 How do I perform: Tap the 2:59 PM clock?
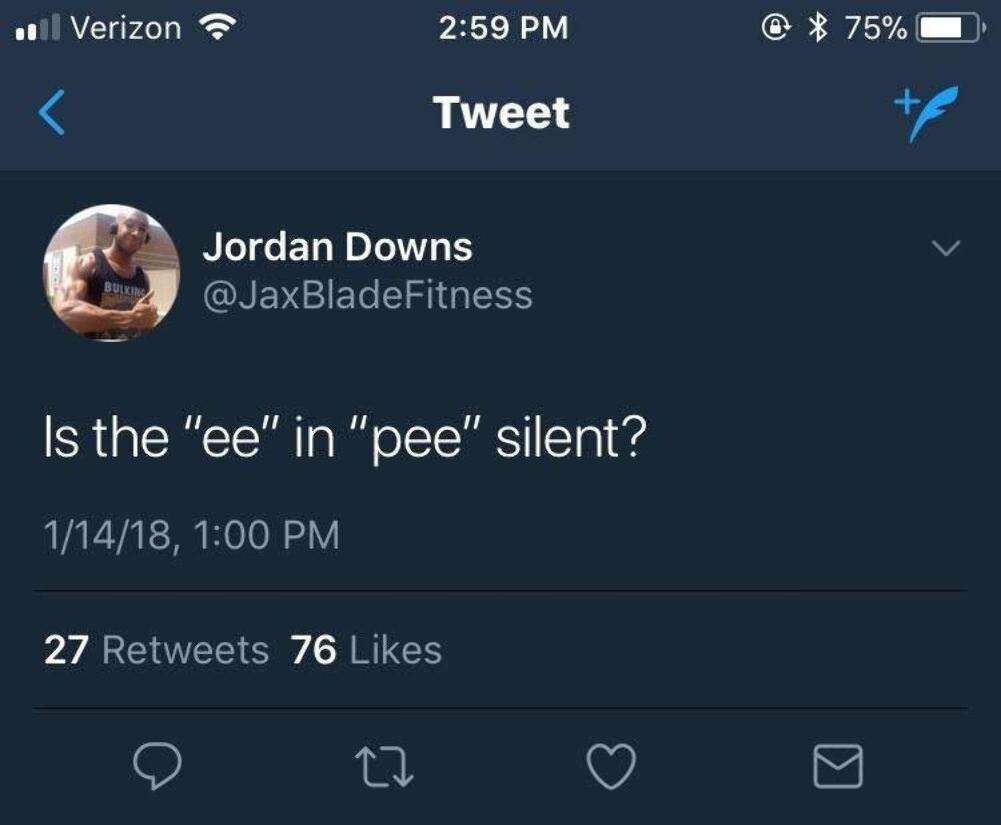click(503, 28)
